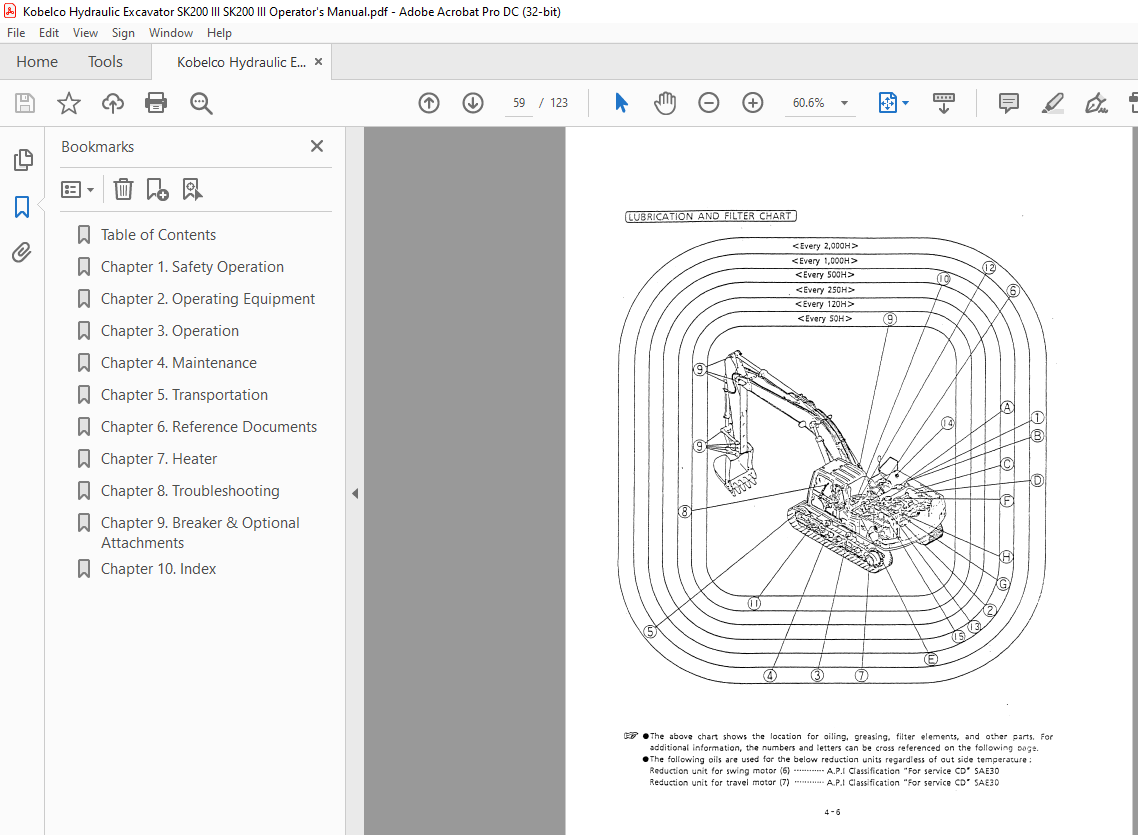Viewport: 1138px width, 835px height.
Task: Click the page number input field
Action: coord(519,103)
